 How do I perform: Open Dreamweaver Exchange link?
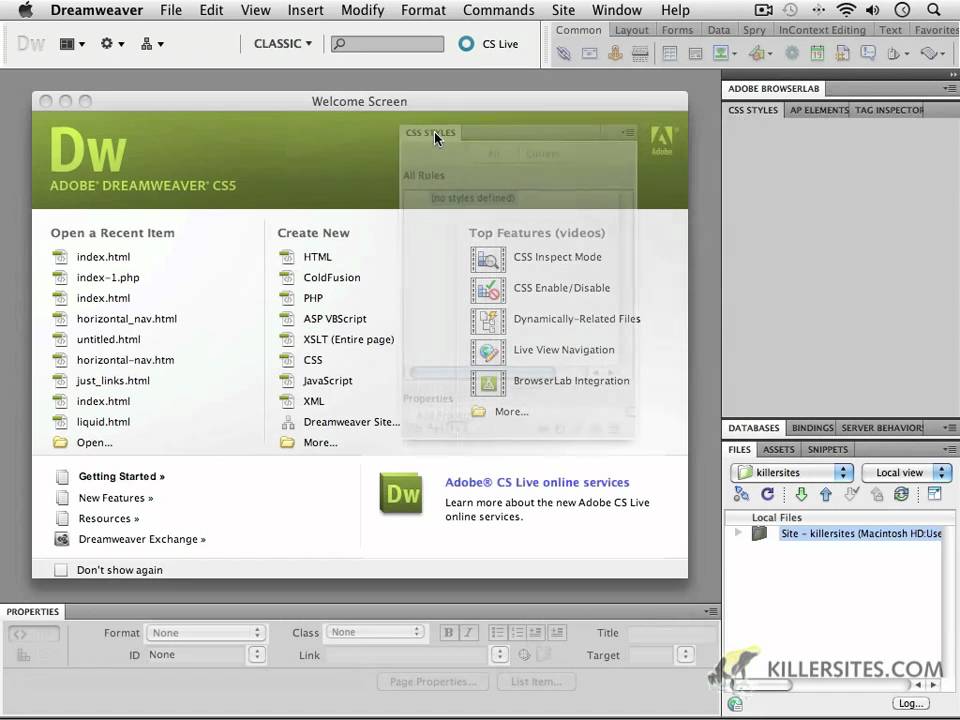tap(142, 539)
